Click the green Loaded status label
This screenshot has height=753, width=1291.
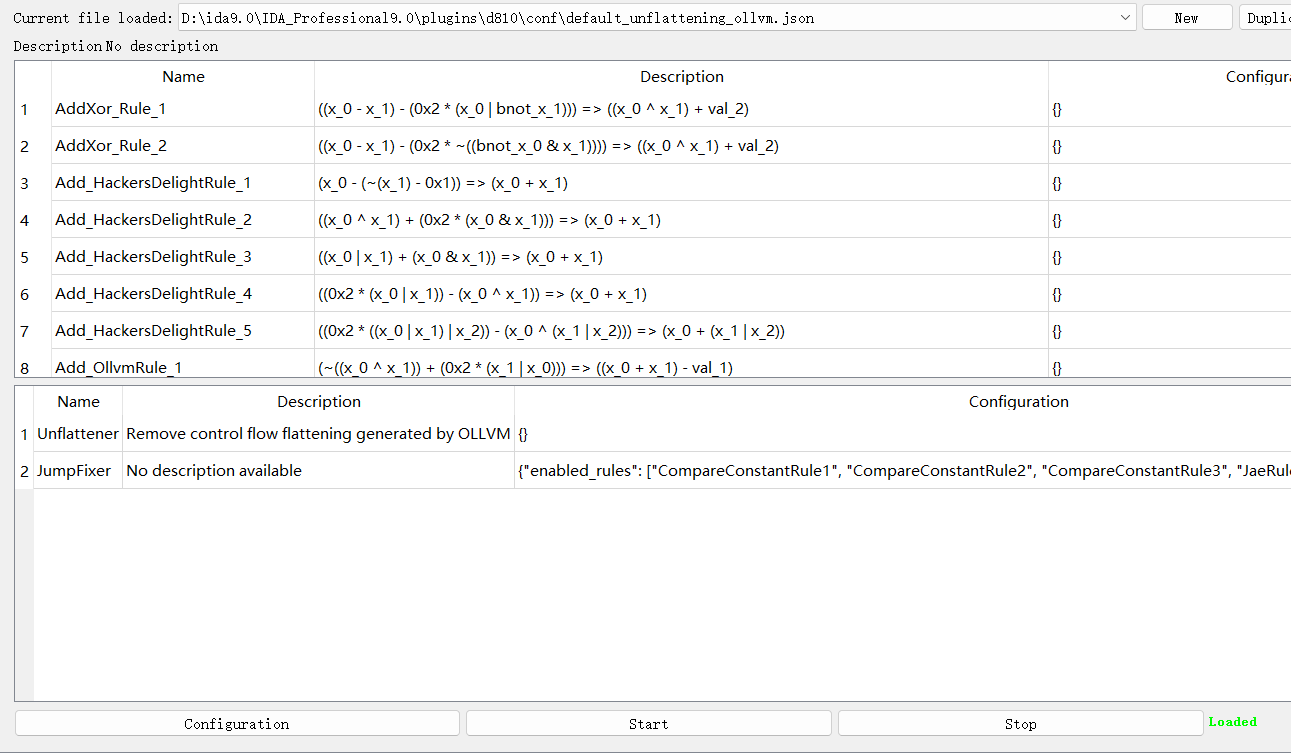coord(1232,721)
